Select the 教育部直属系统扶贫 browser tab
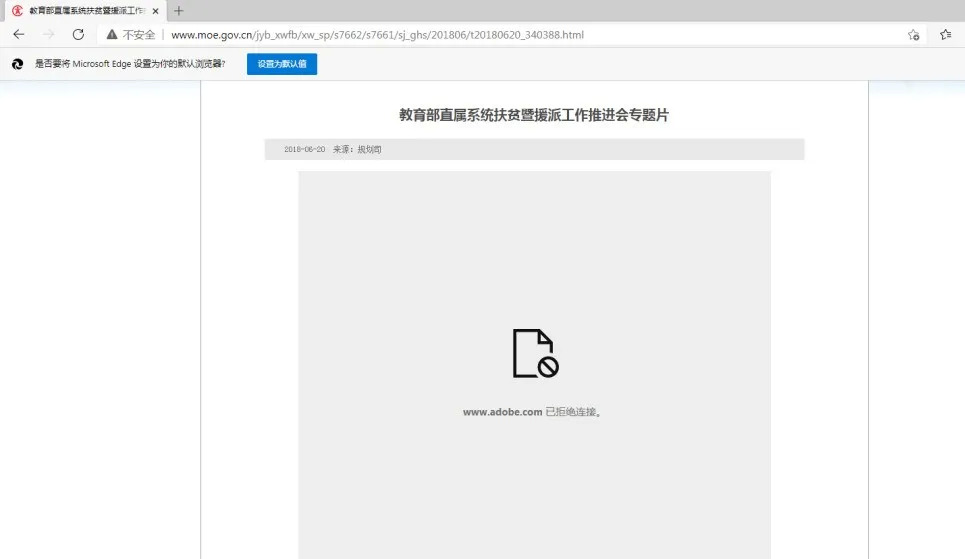This screenshot has width=965, height=559. click(85, 10)
